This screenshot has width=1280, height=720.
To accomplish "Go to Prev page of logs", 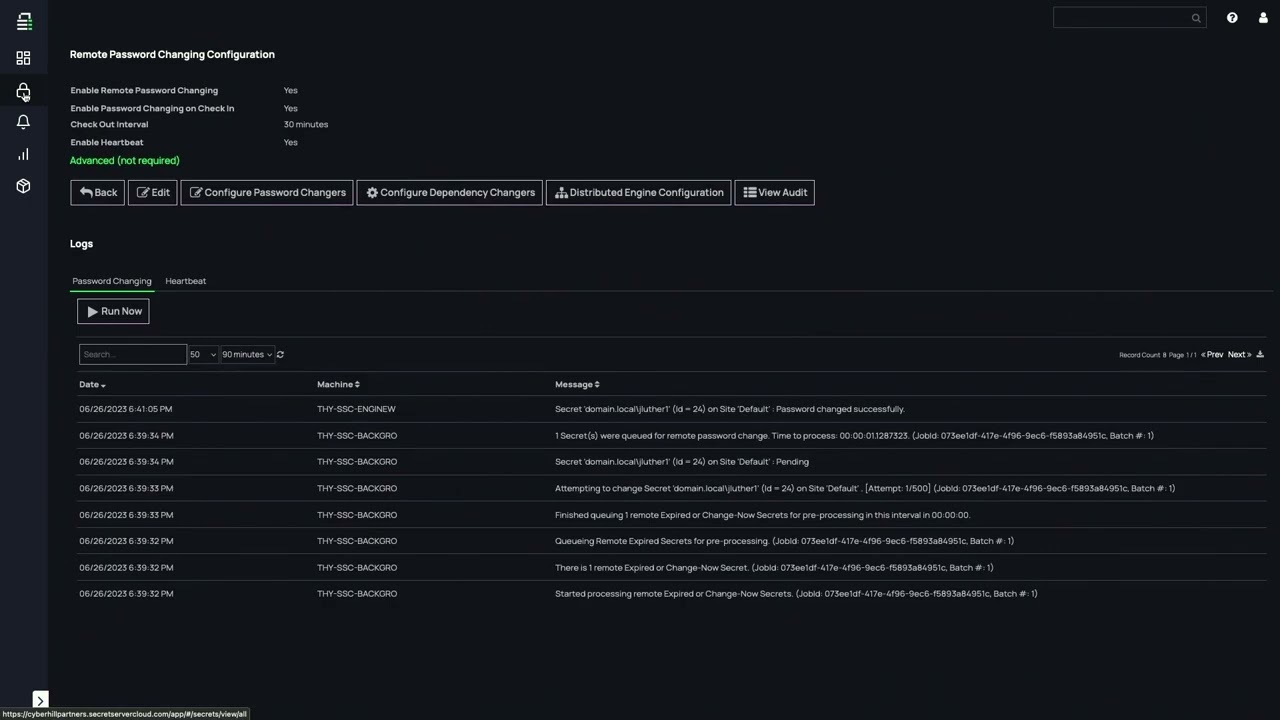I will (x=1212, y=355).
